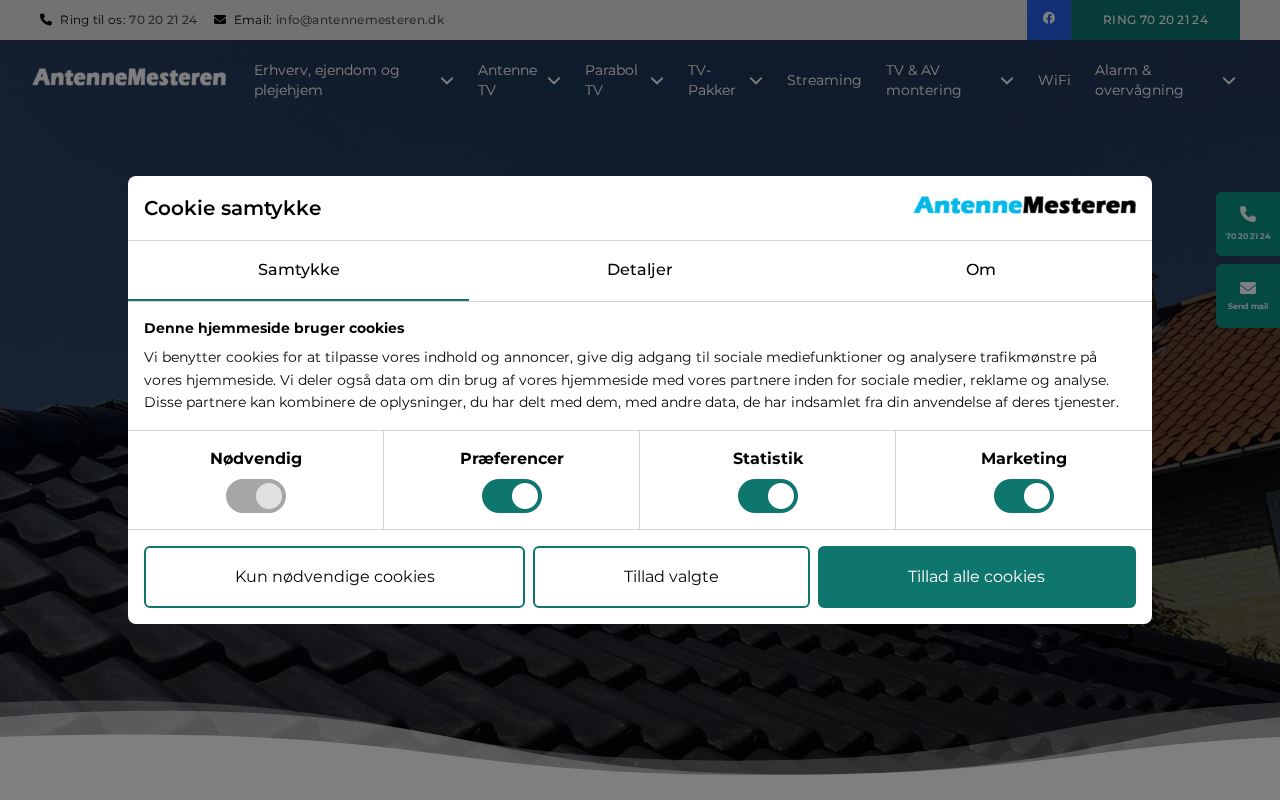Click the phone icon beside 'Ring til os'

tap(46, 19)
